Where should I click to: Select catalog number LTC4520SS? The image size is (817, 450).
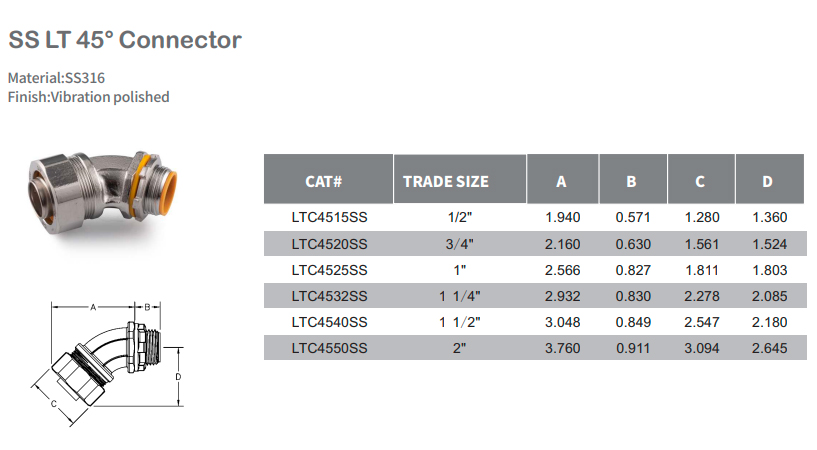click(x=329, y=244)
